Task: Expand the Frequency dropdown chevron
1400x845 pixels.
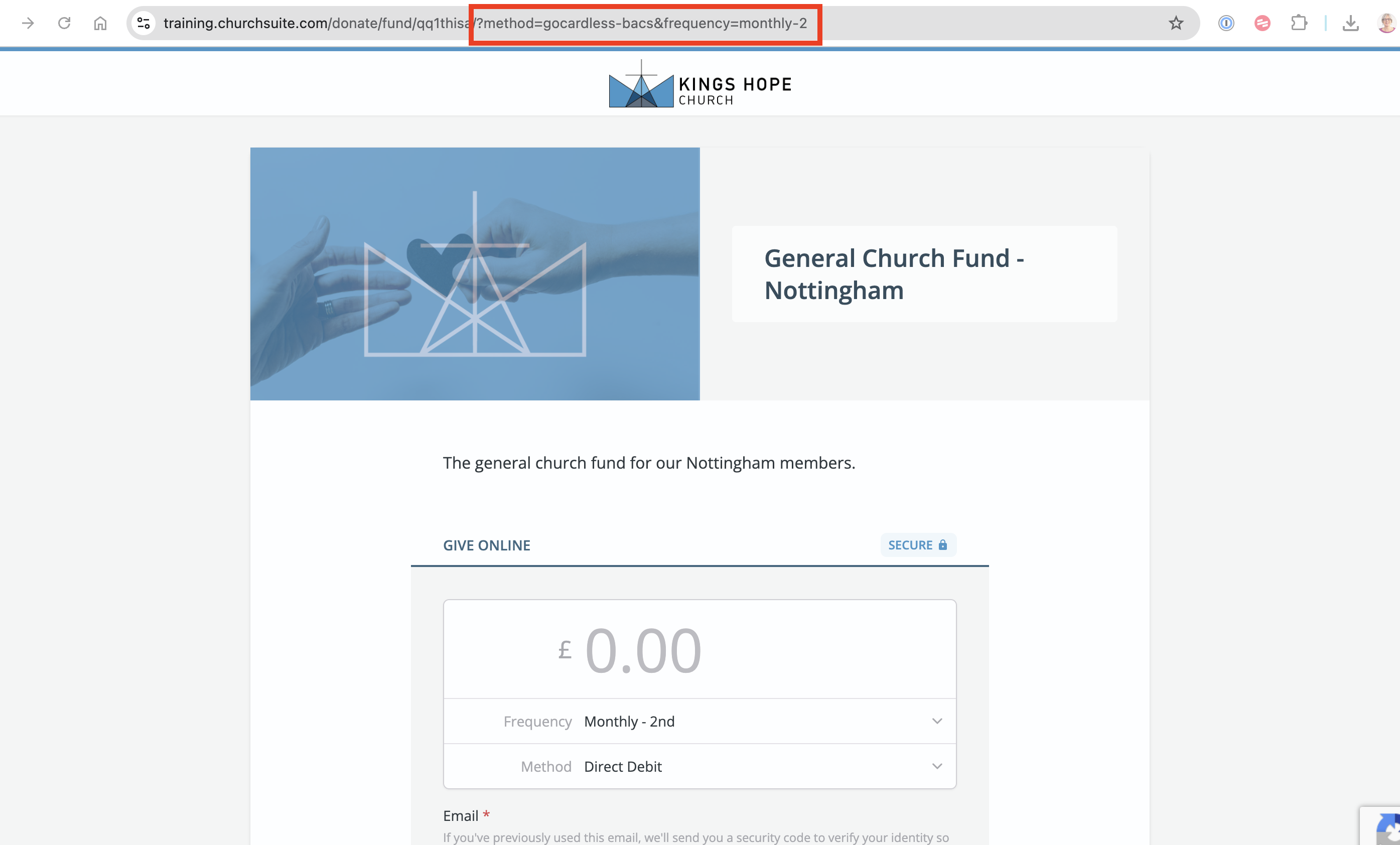Action: [937, 721]
